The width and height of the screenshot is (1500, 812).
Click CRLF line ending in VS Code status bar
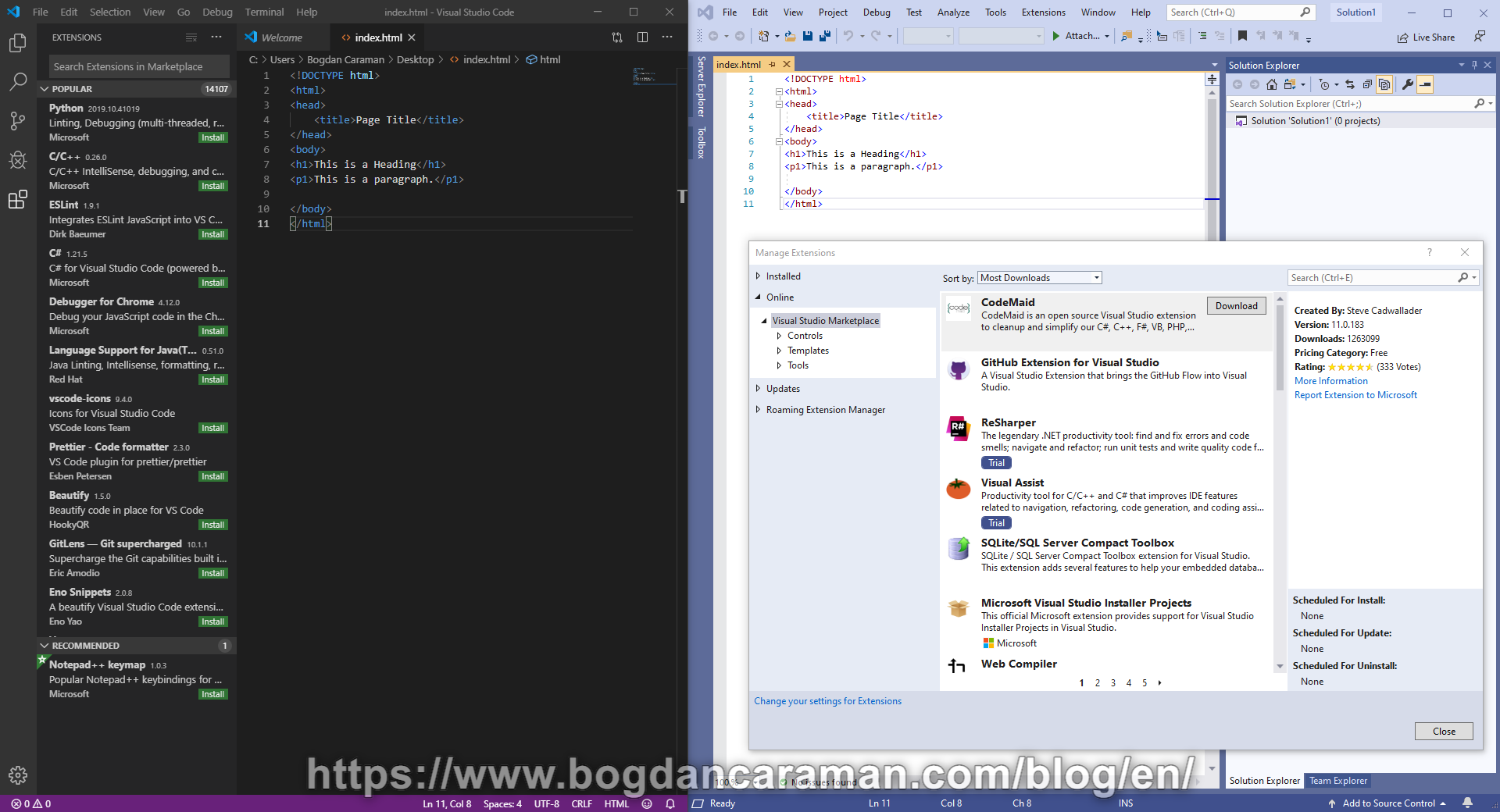(581, 803)
